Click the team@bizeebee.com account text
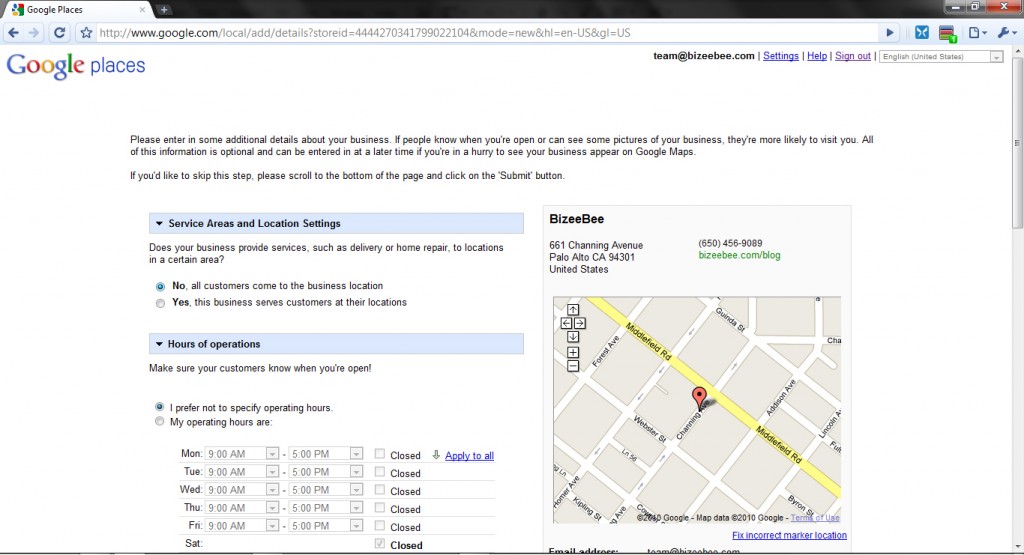 (703, 56)
